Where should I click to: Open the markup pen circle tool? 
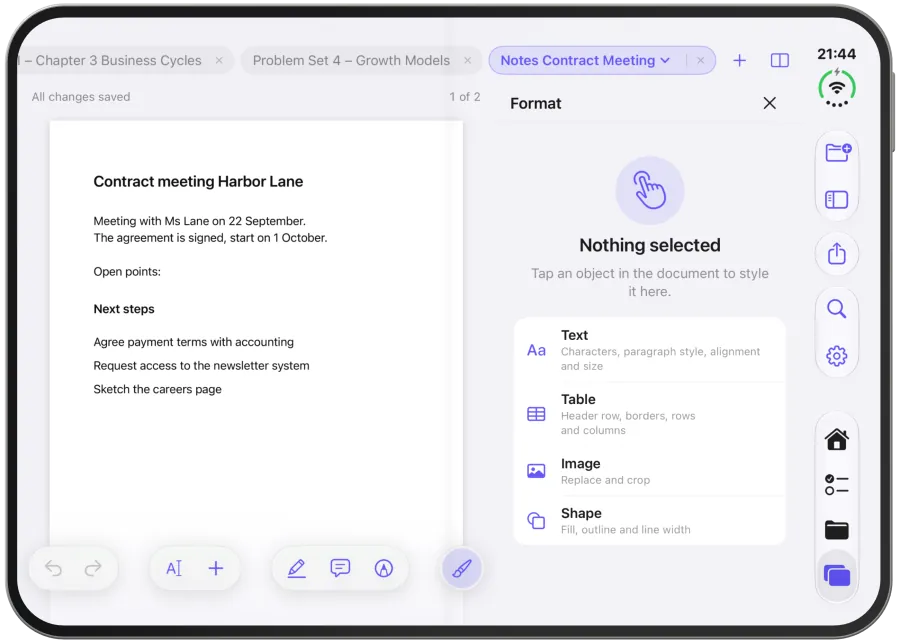click(x=383, y=568)
